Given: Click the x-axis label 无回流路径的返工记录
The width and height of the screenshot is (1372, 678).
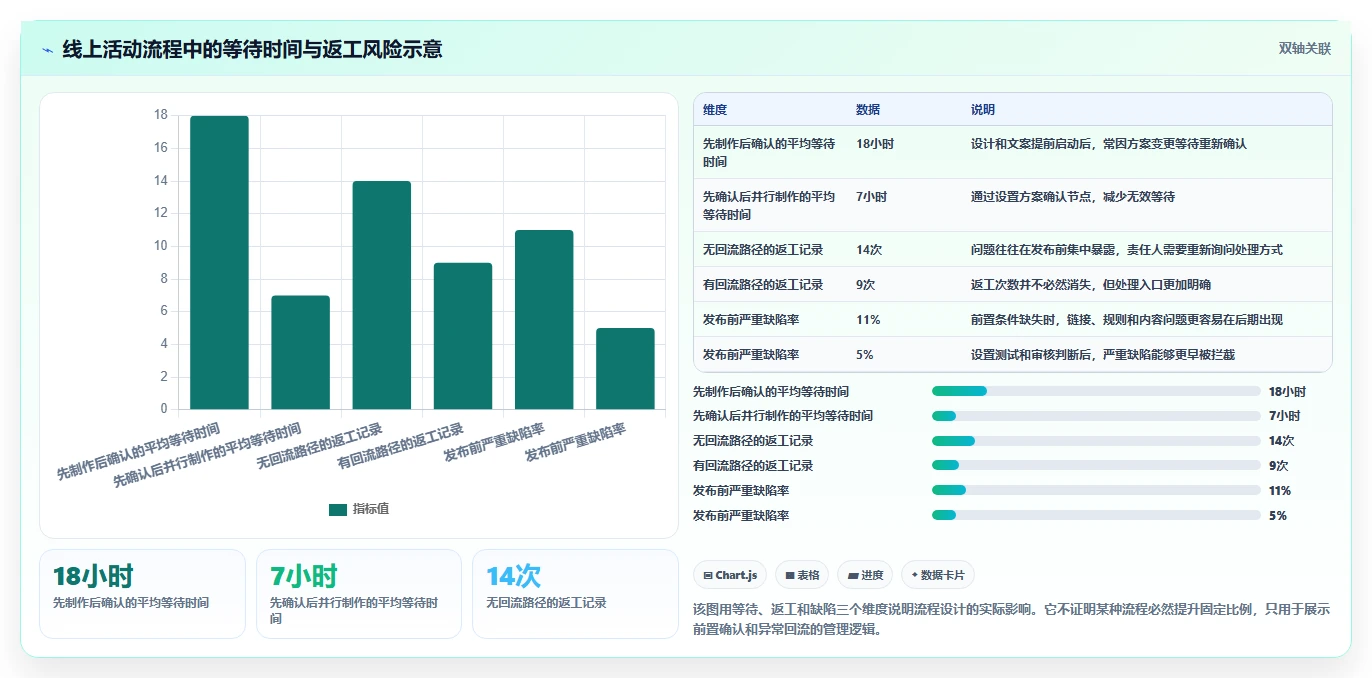Looking at the screenshot, I should [320, 446].
